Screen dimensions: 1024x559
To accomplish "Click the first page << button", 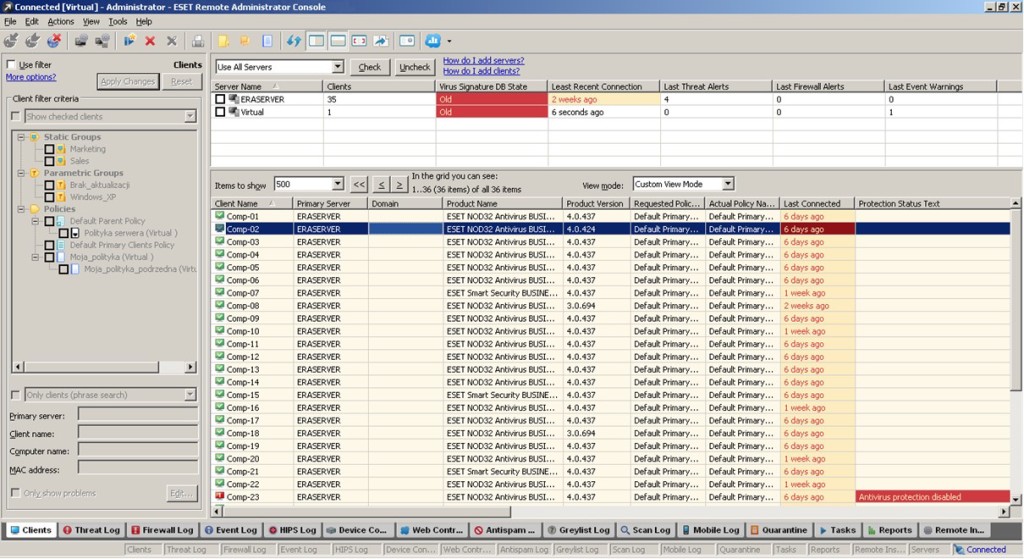I will (x=359, y=185).
